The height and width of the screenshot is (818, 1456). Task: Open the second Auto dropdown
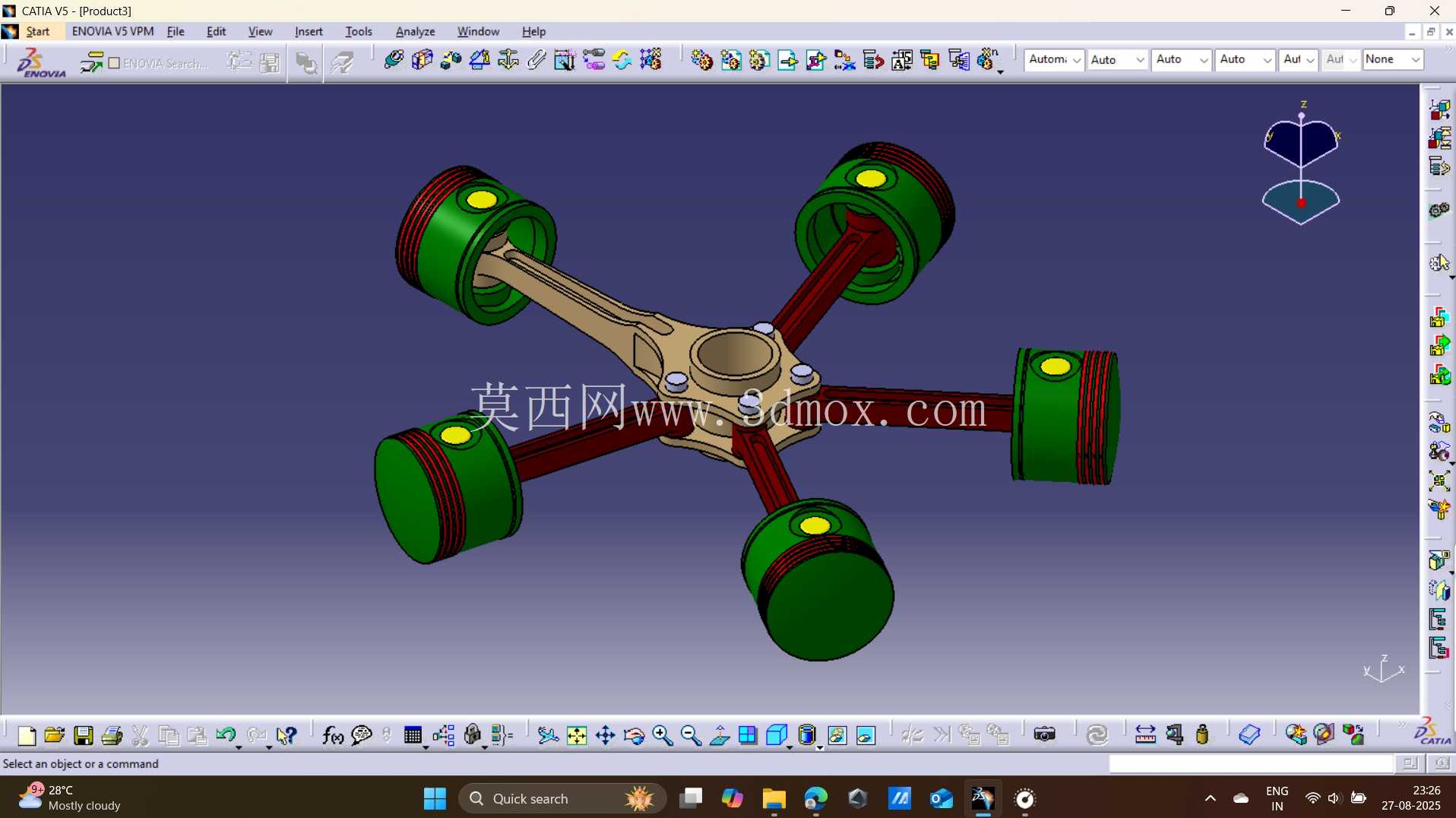pos(1116,59)
